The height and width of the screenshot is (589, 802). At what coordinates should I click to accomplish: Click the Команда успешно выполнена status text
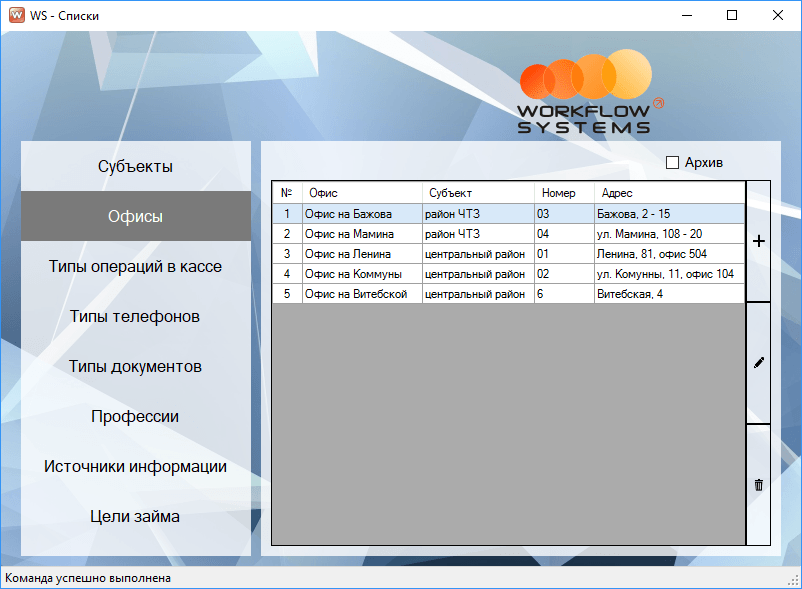point(88,578)
